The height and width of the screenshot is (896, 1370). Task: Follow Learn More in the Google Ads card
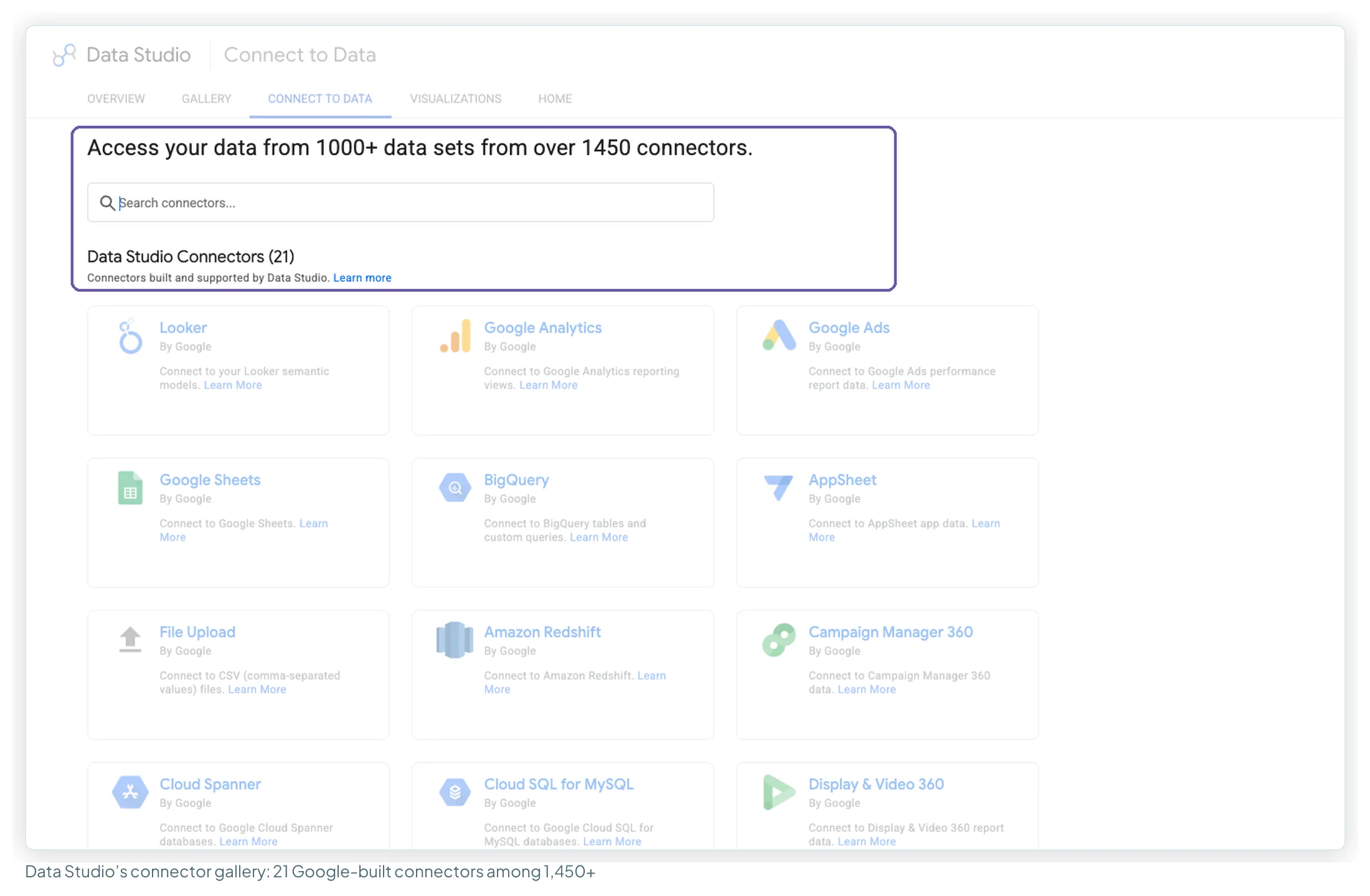pyautogui.click(x=901, y=385)
